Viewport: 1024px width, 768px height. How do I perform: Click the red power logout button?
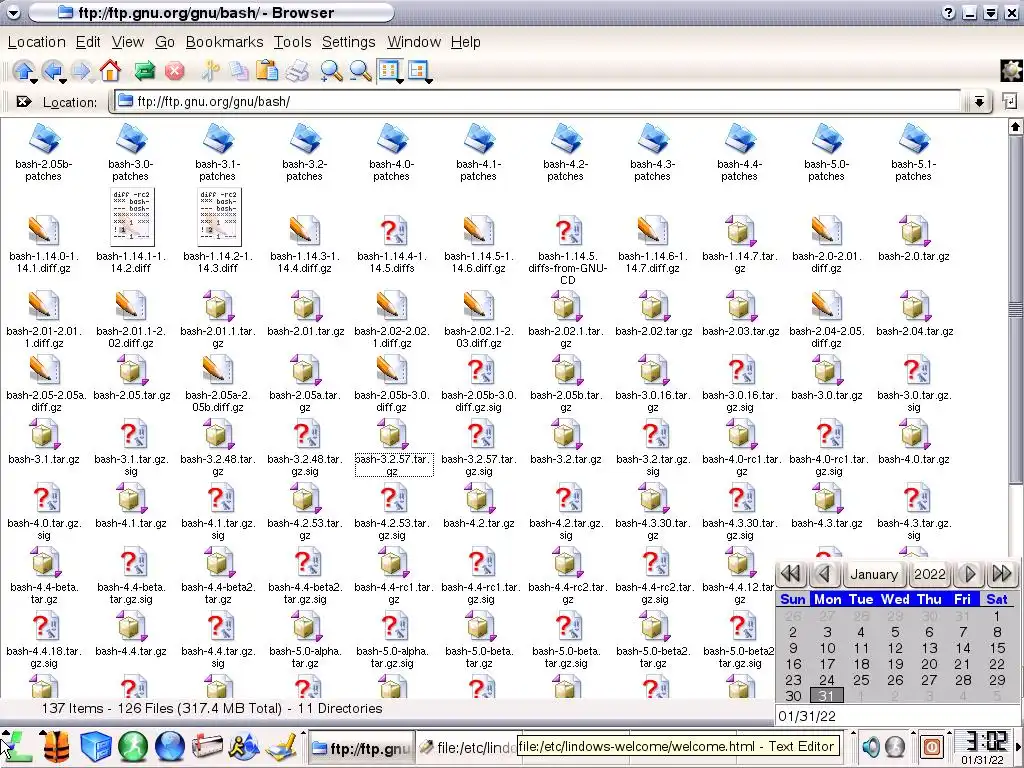pyautogui.click(x=932, y=746)
